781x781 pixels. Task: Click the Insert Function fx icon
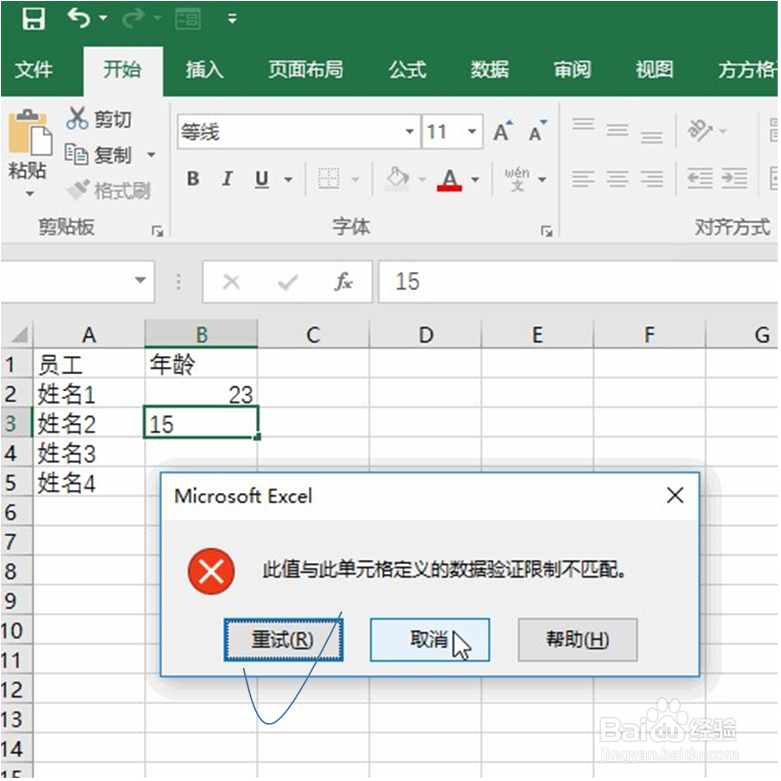click(x=344, y=282)
